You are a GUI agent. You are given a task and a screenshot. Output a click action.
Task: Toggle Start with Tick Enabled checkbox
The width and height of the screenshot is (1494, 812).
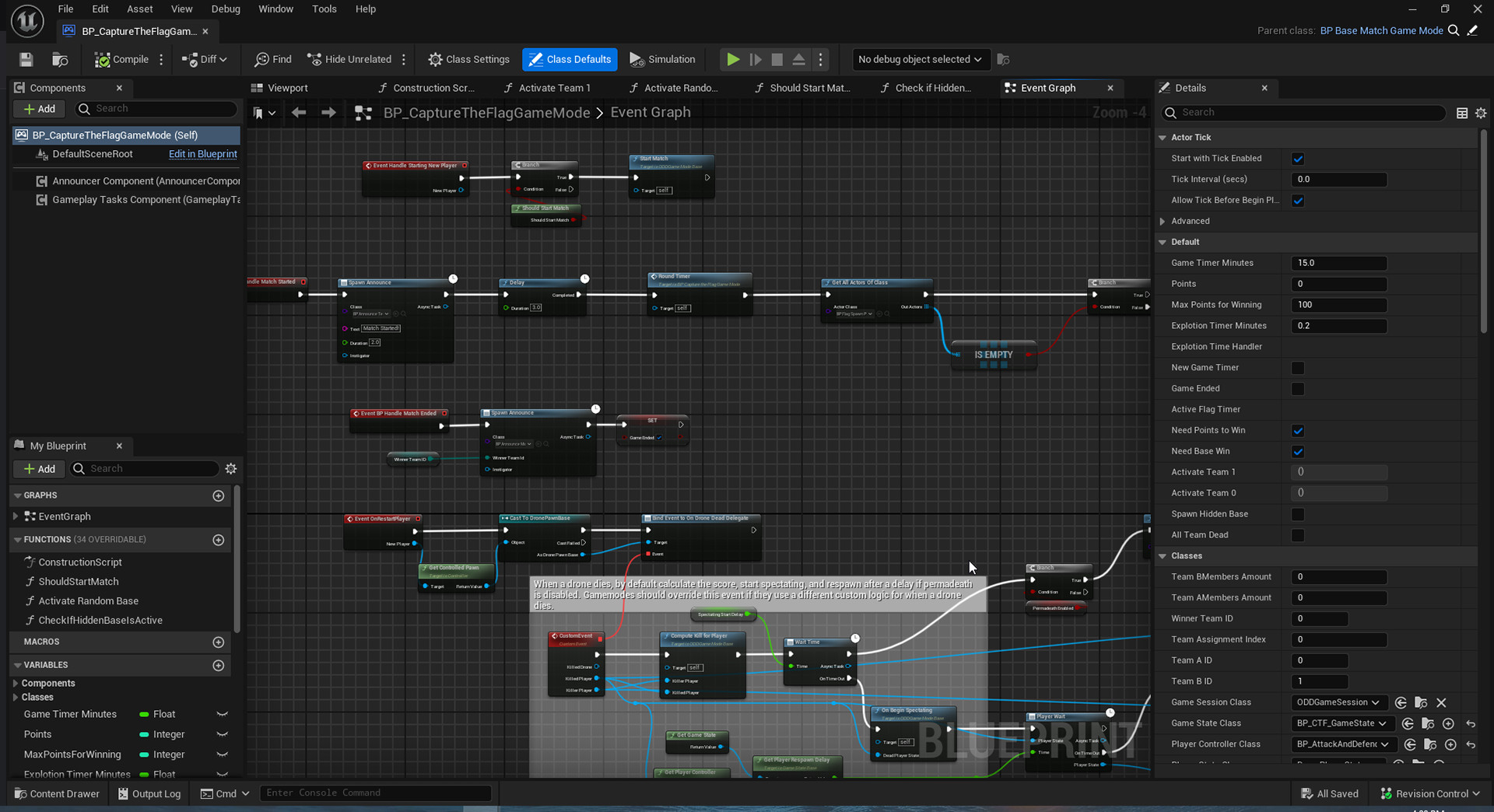pyautogui.click(x=1298, y=159)
